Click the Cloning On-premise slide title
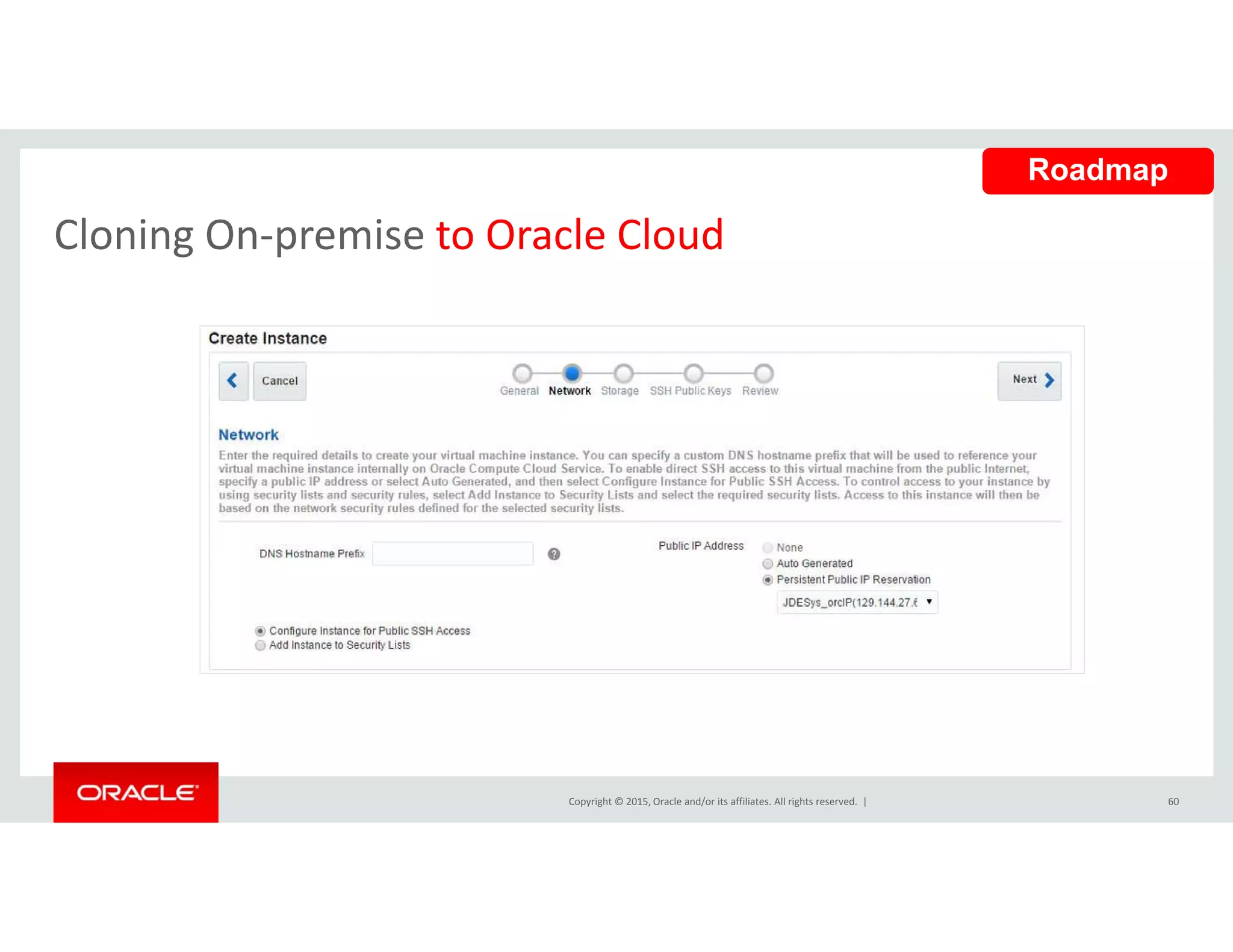 click(389, 235)
